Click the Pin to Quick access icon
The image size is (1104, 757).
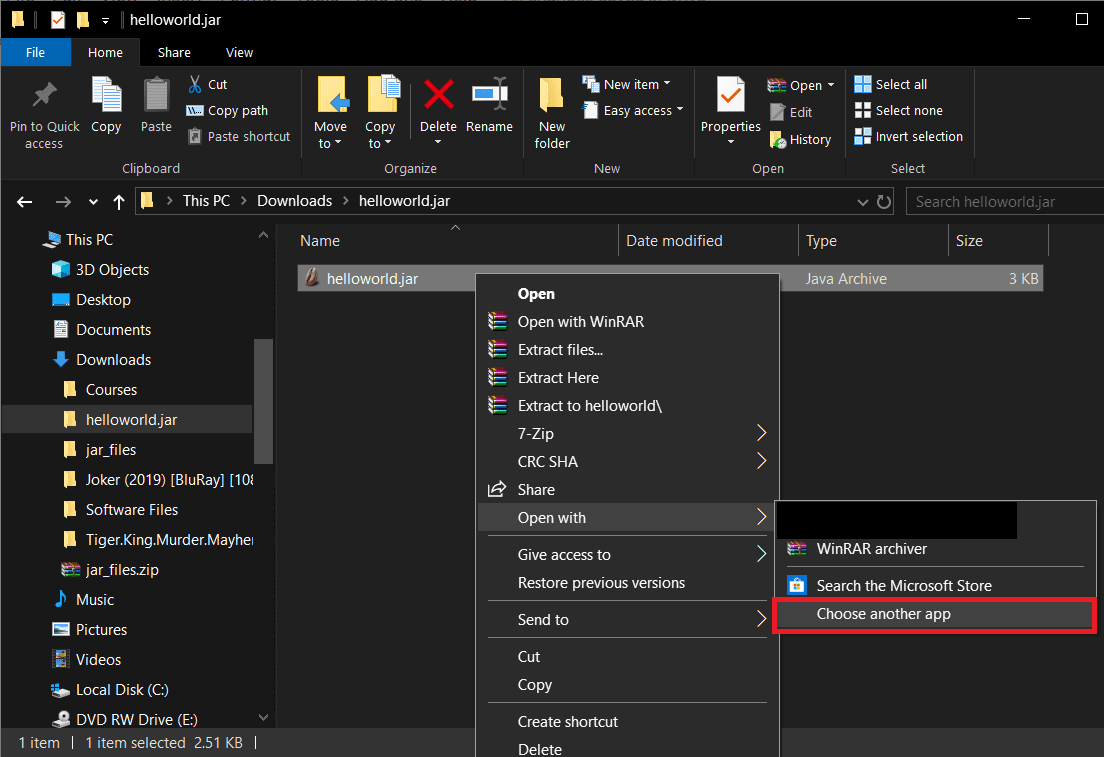[43, 110]
